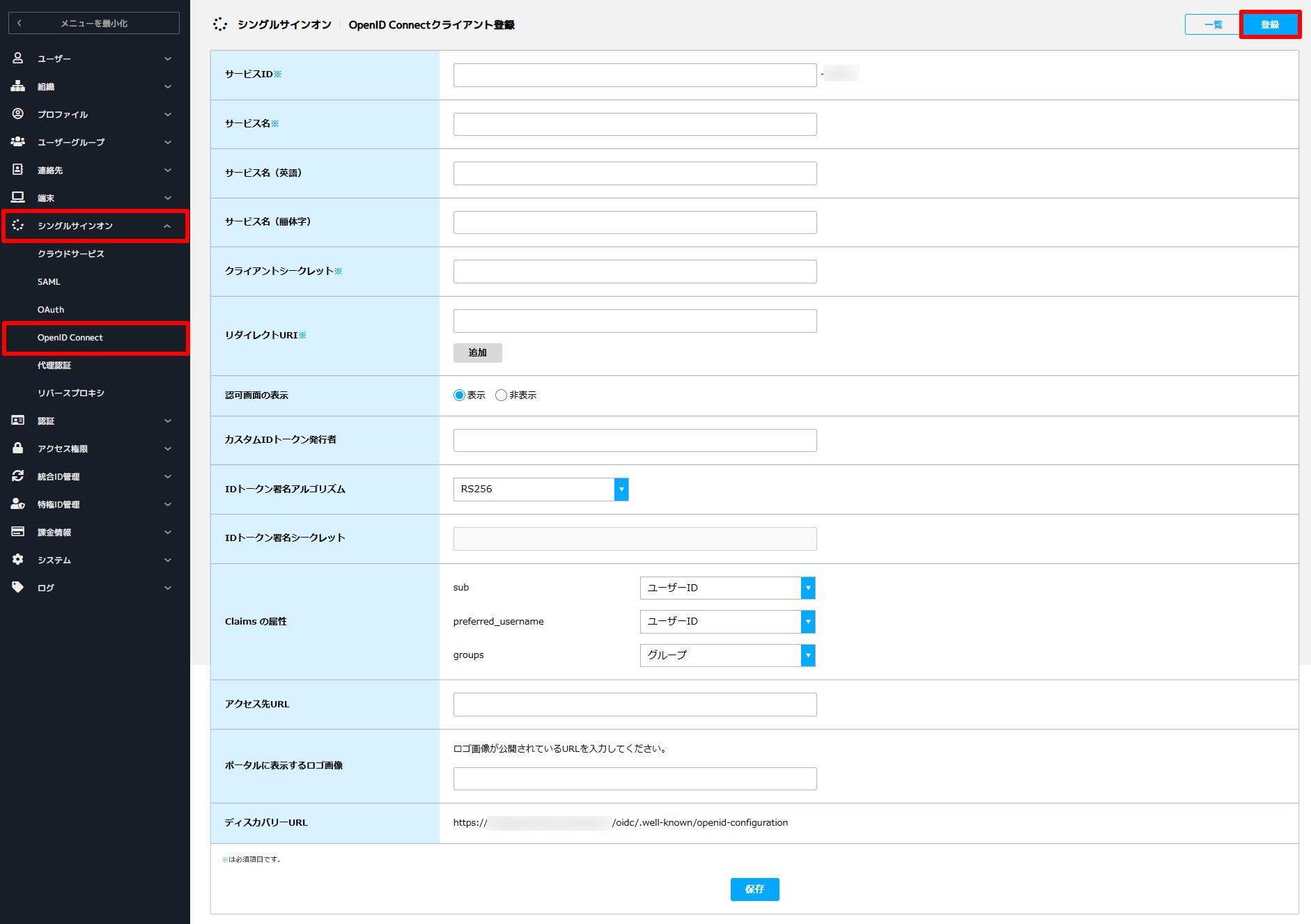Click the ユーザー person icon in sidebar
This screenshot has width=1311, height=924.
click(18, 58)
